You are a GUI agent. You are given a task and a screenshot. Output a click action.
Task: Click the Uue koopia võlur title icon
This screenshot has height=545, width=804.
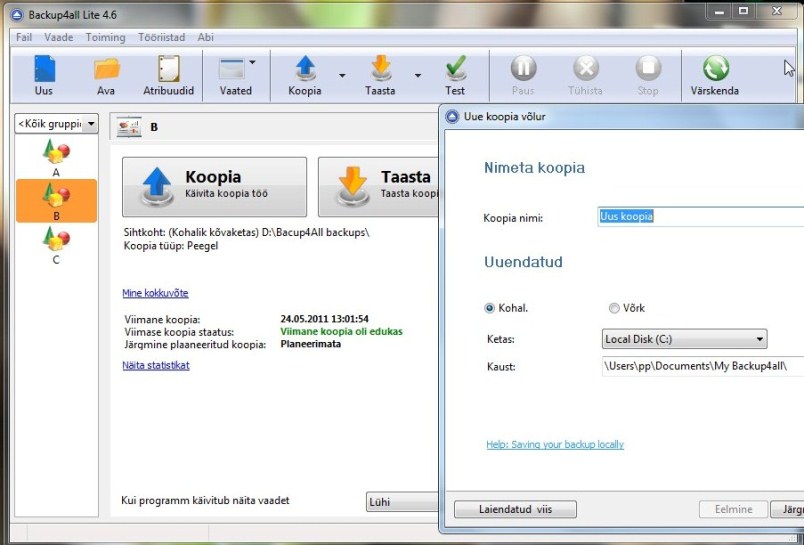coord(452,116)
